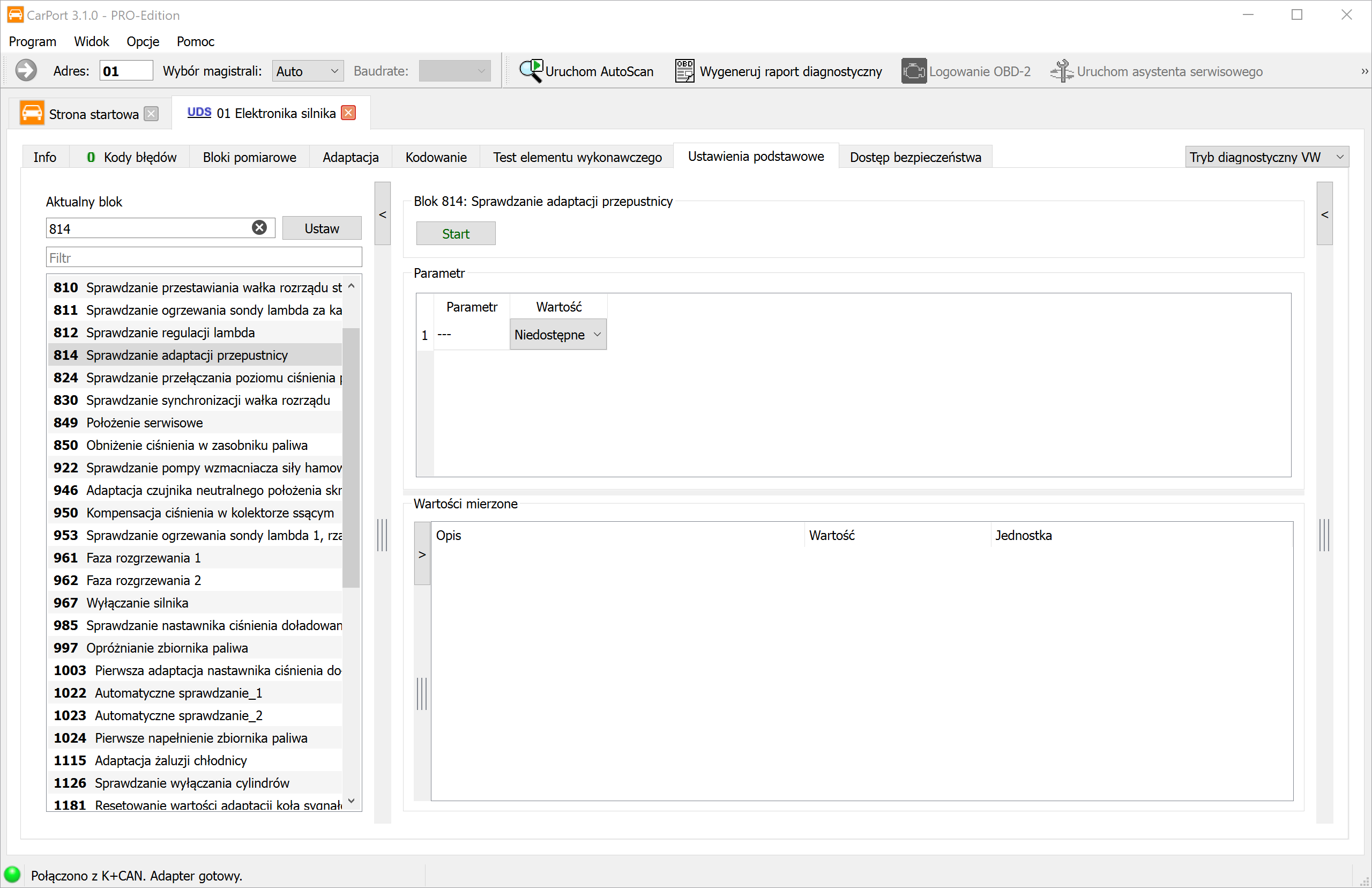The width and height of the screenshot is (1372, 888).
Task: Clear the Aktualny blok field with the X icon
Action: click(x=259, y=228)
